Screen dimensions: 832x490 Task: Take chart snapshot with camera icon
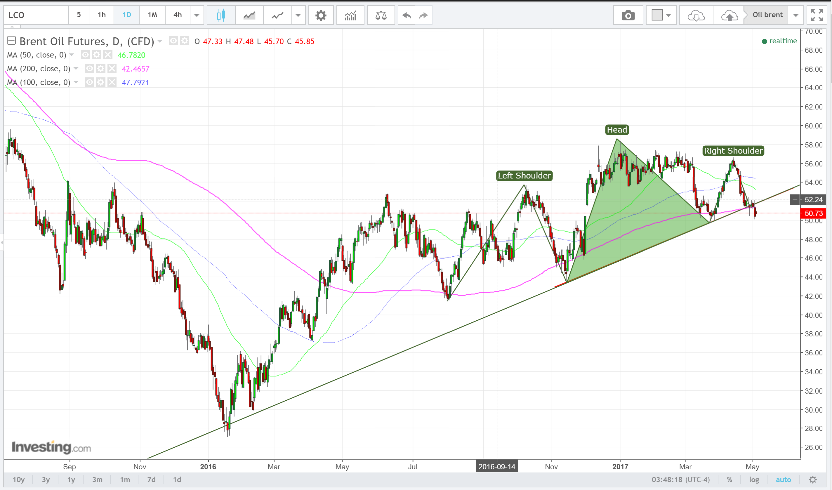(628, 15)
